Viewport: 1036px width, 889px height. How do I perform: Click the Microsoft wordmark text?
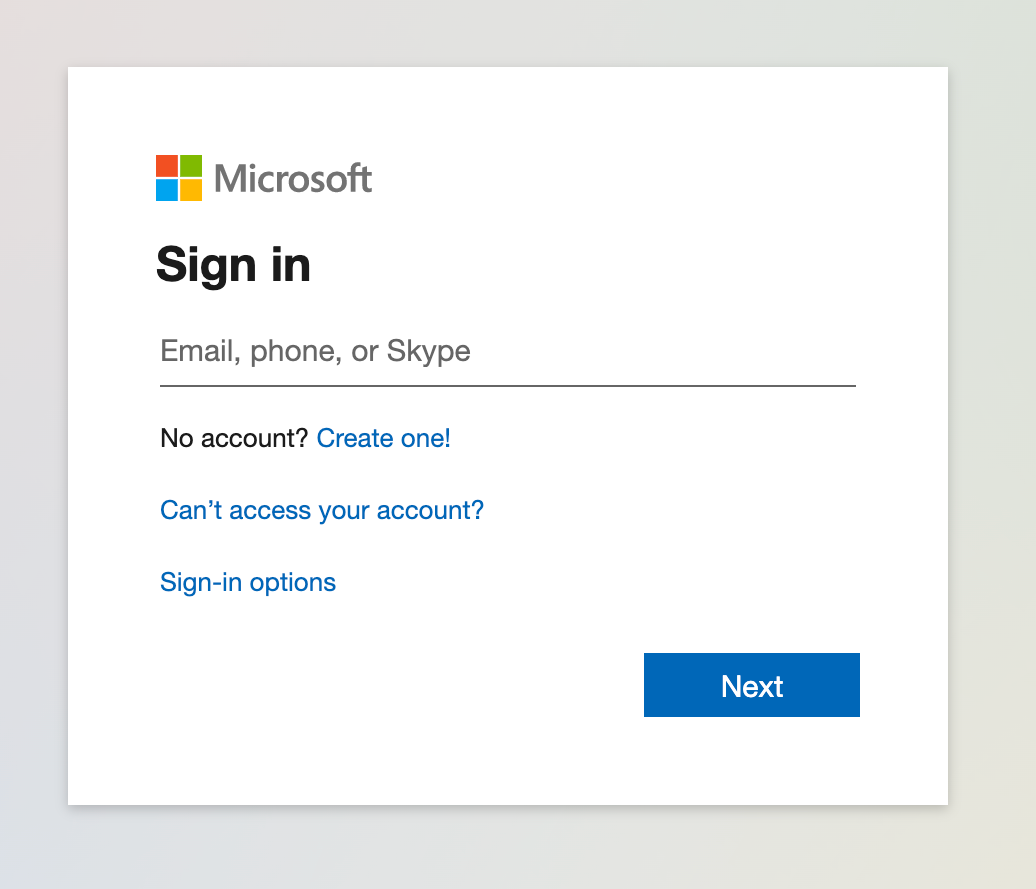pos(293,179)
